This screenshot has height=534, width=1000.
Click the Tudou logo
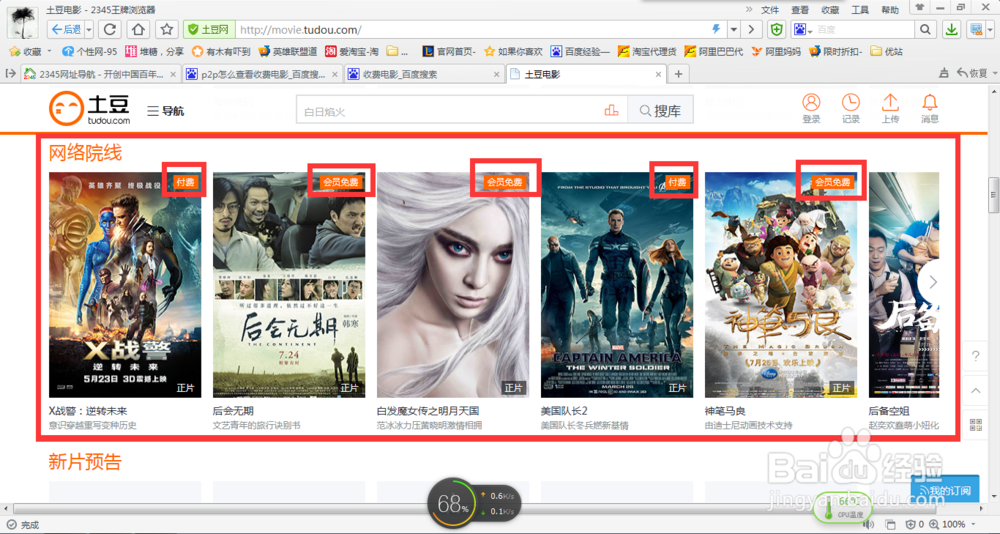click(x=89, y=108)
